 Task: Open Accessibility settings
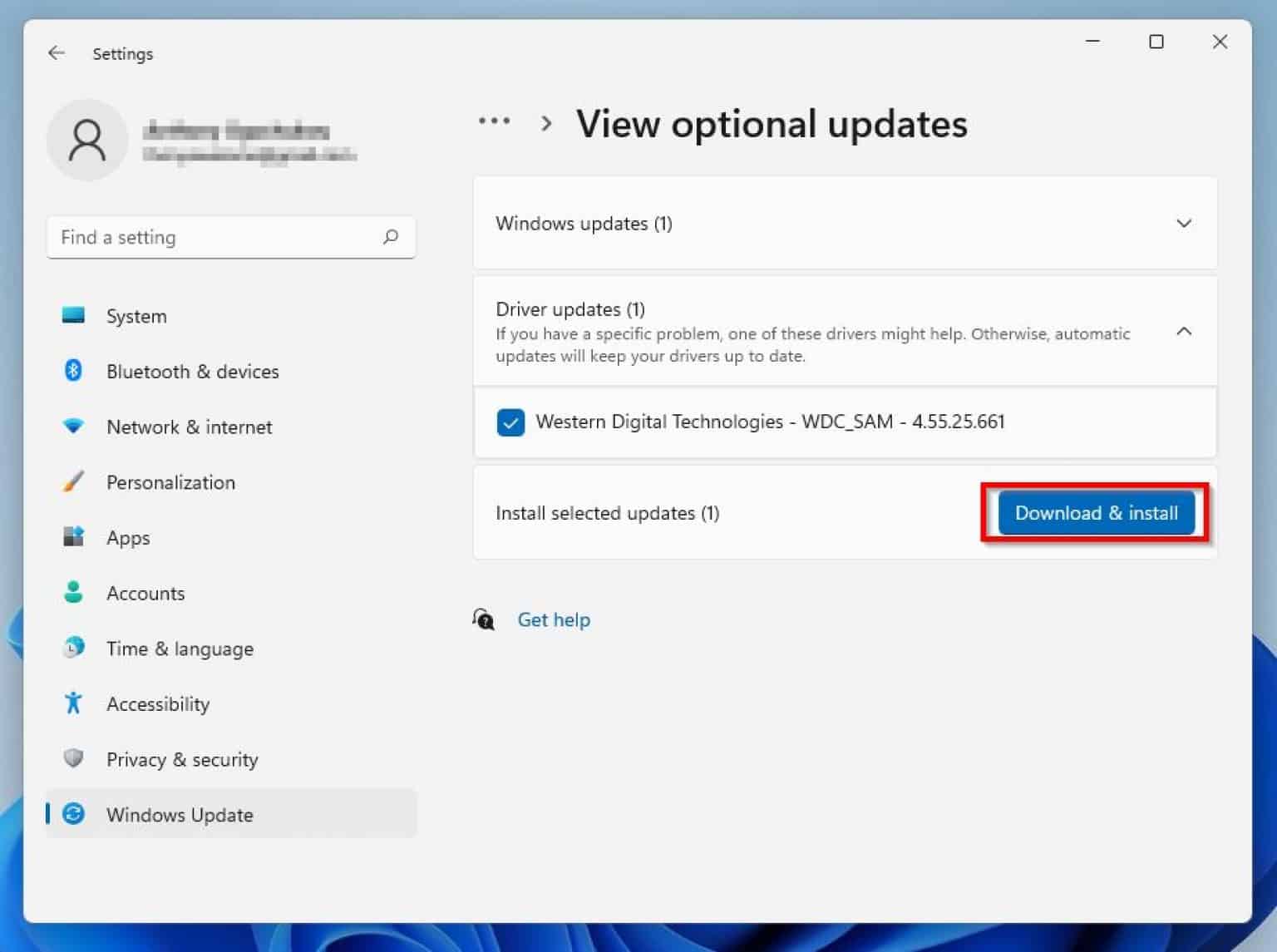[158, 703]
